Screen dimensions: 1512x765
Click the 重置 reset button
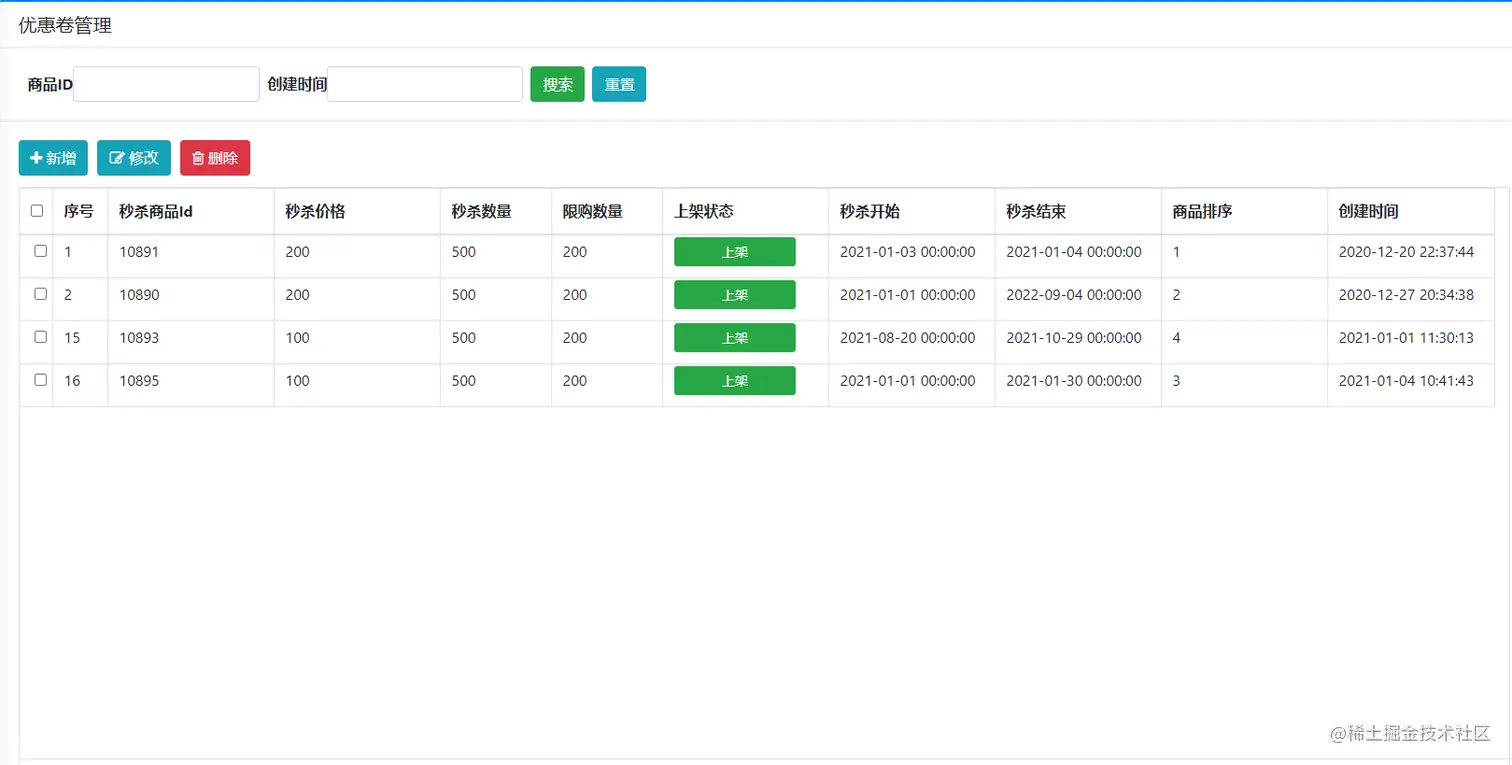pos(619,84)
